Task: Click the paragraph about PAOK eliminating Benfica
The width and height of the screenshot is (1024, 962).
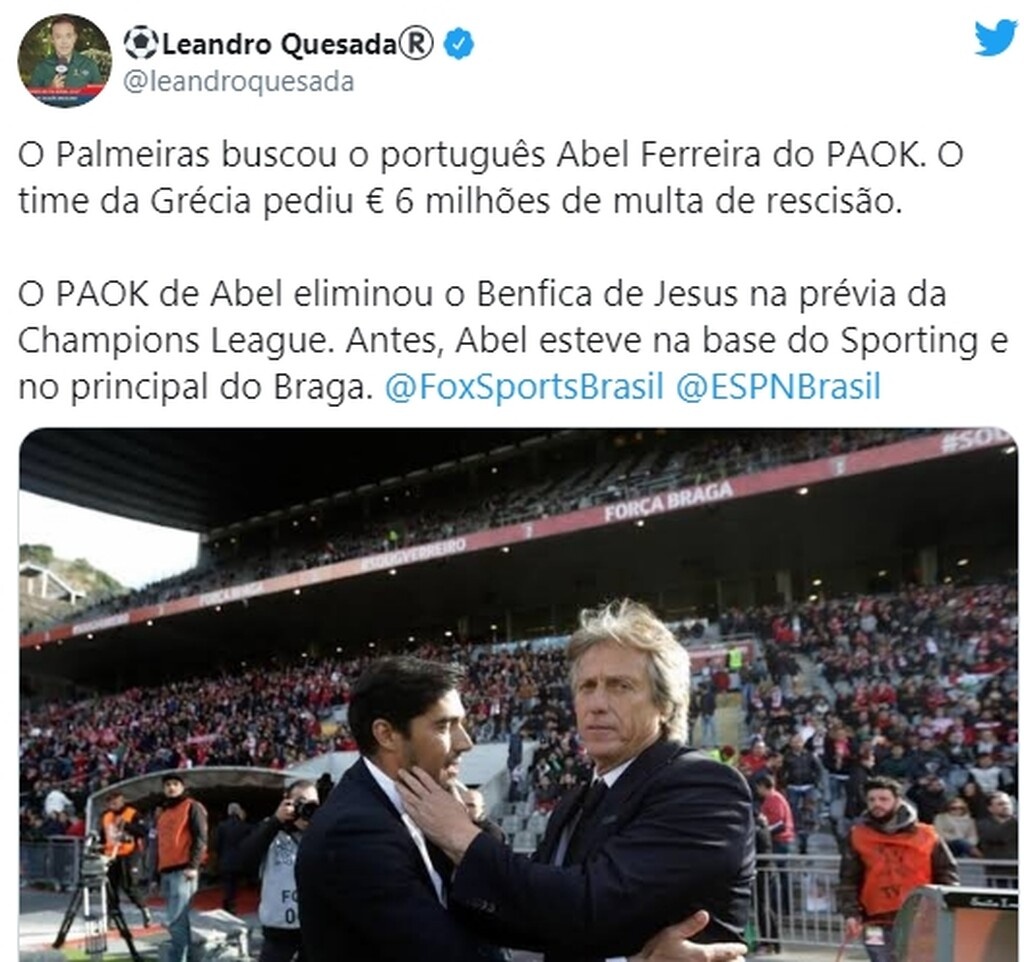Action: point(513,340)
